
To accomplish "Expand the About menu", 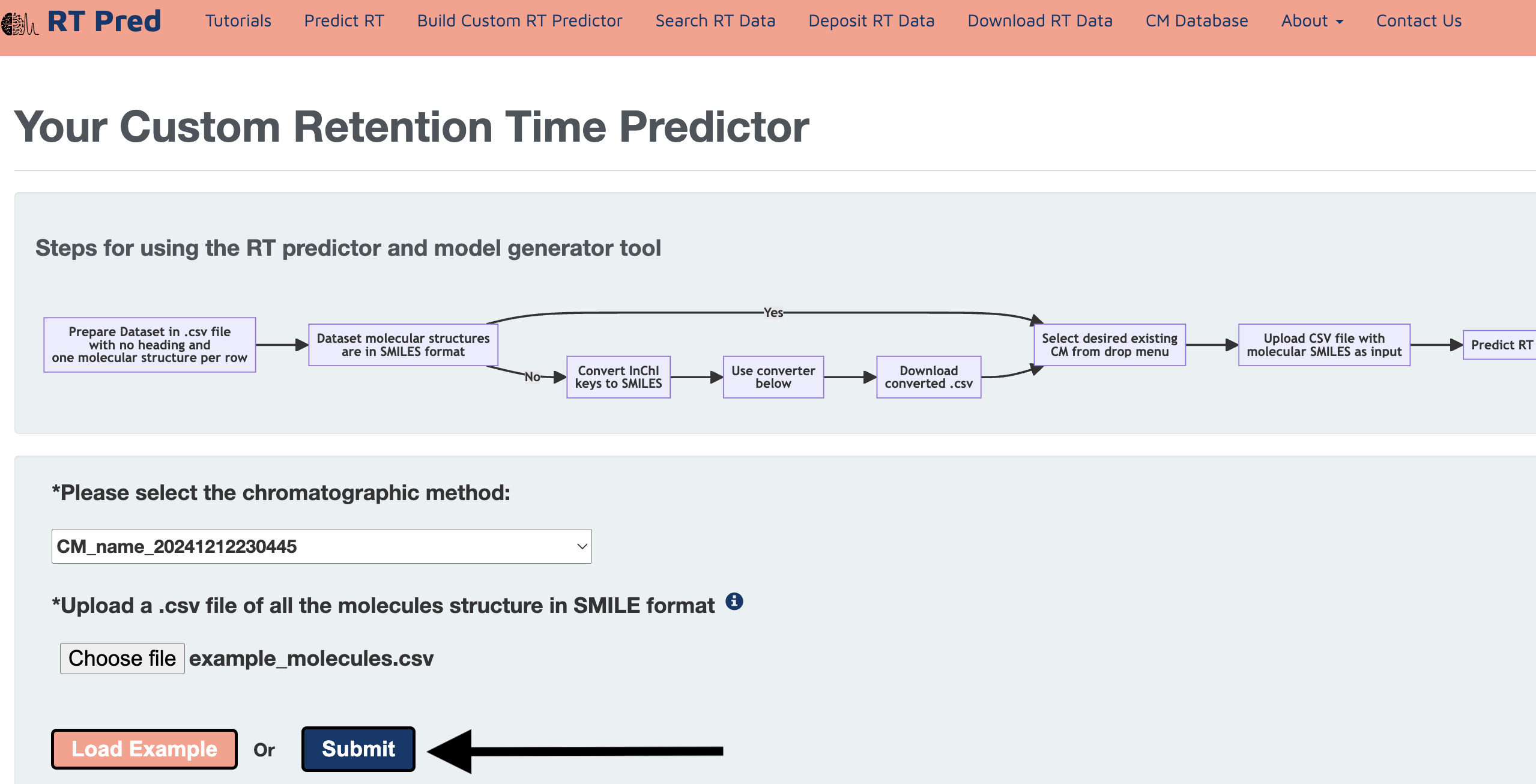I will pyautogui.click(x=1311, y=21).
